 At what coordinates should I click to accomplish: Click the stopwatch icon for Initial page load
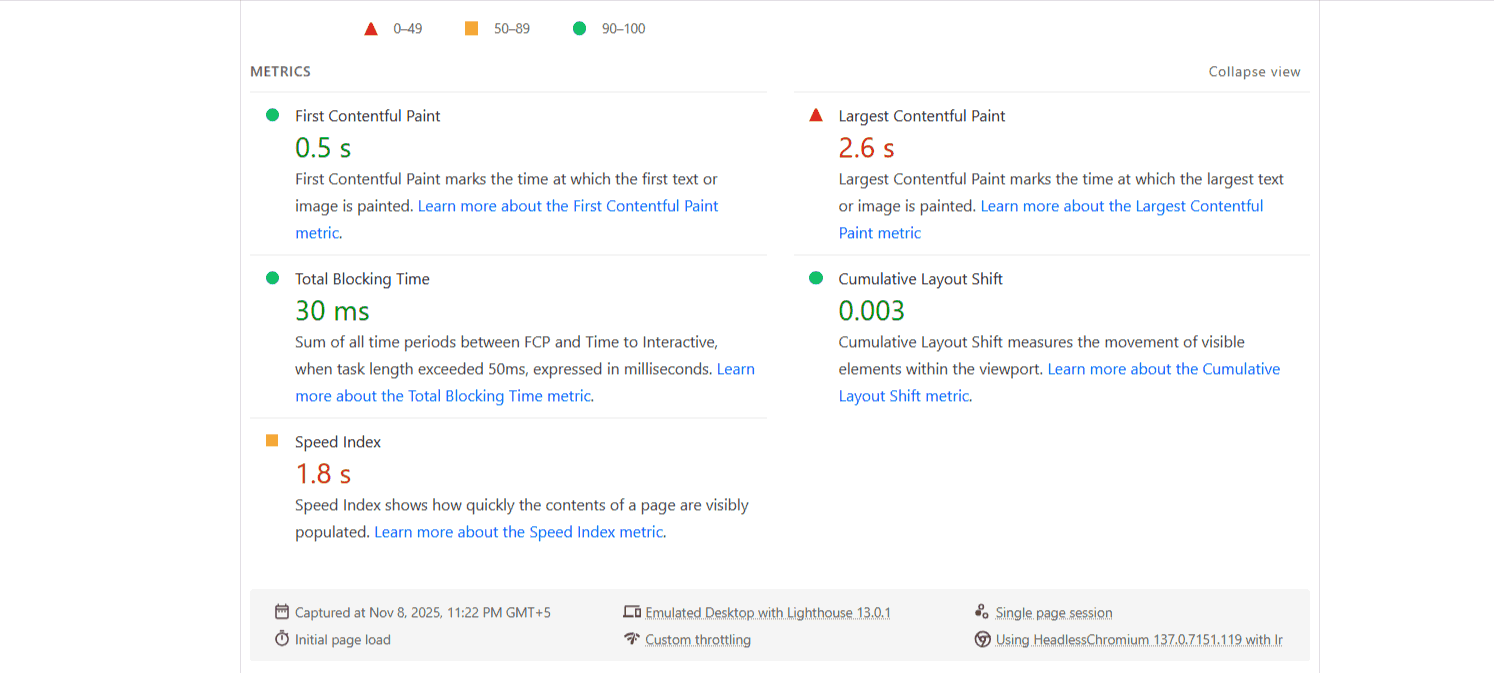click(x=283, y=639)
